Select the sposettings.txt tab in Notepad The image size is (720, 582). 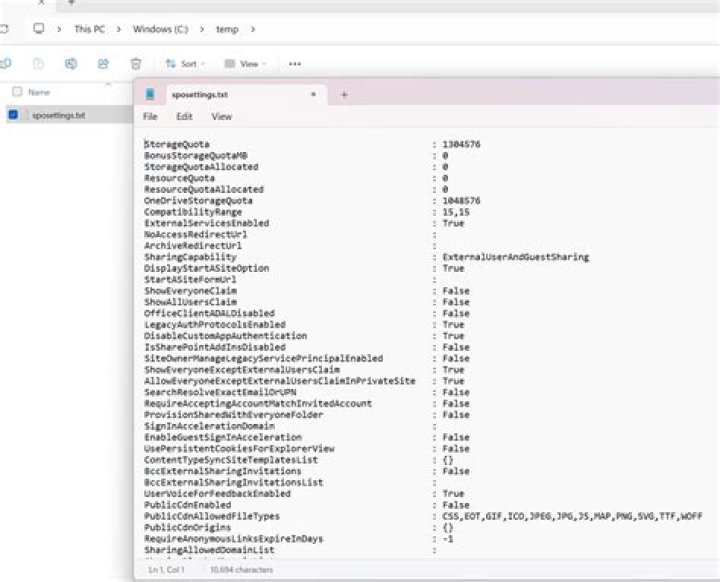coord(247,95)
